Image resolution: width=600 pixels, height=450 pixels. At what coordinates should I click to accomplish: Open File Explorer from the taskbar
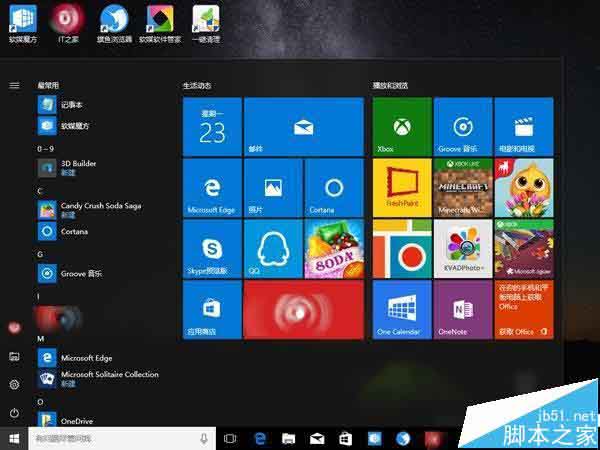289,439
